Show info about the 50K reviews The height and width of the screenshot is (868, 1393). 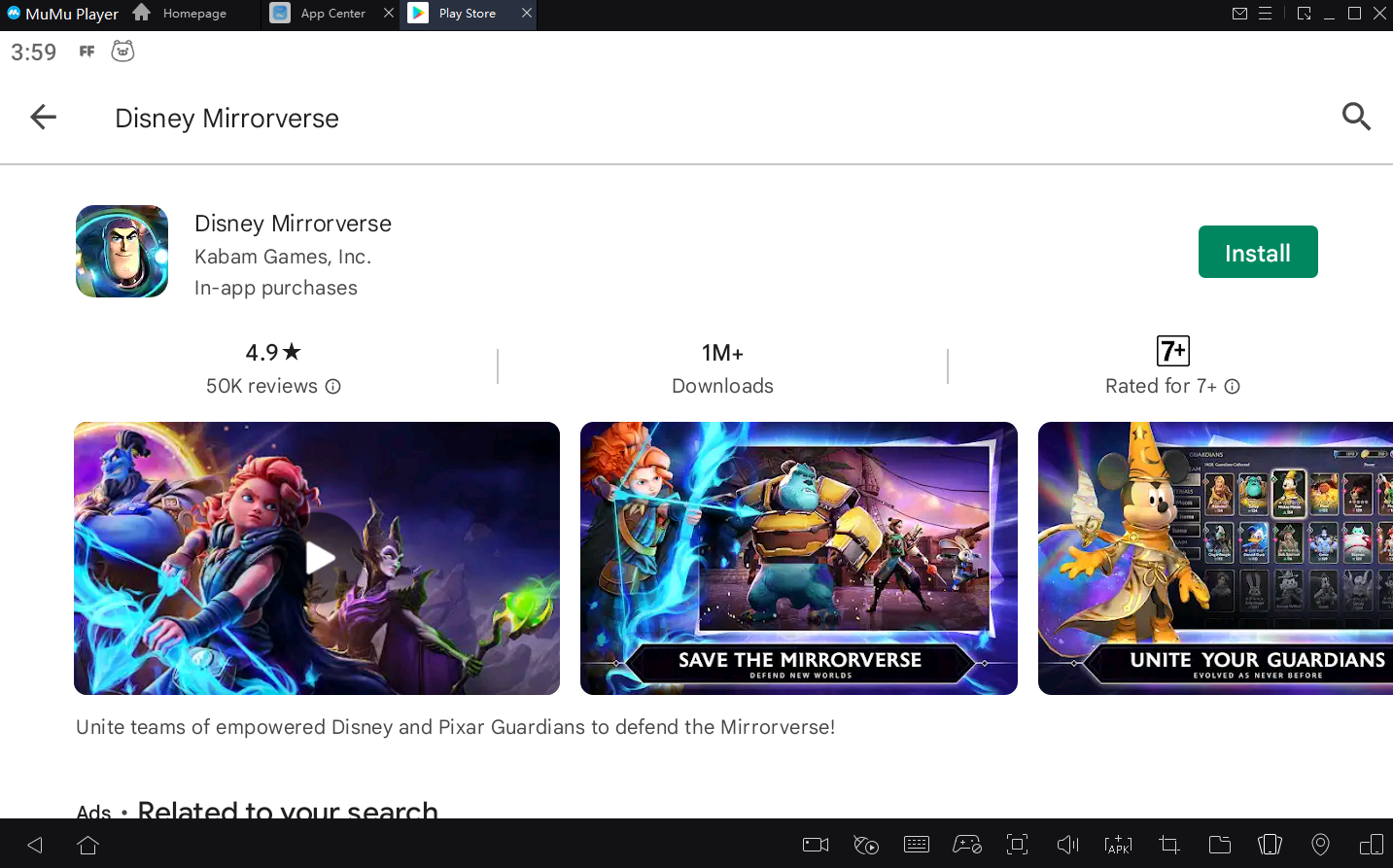[x=333, y=387]
